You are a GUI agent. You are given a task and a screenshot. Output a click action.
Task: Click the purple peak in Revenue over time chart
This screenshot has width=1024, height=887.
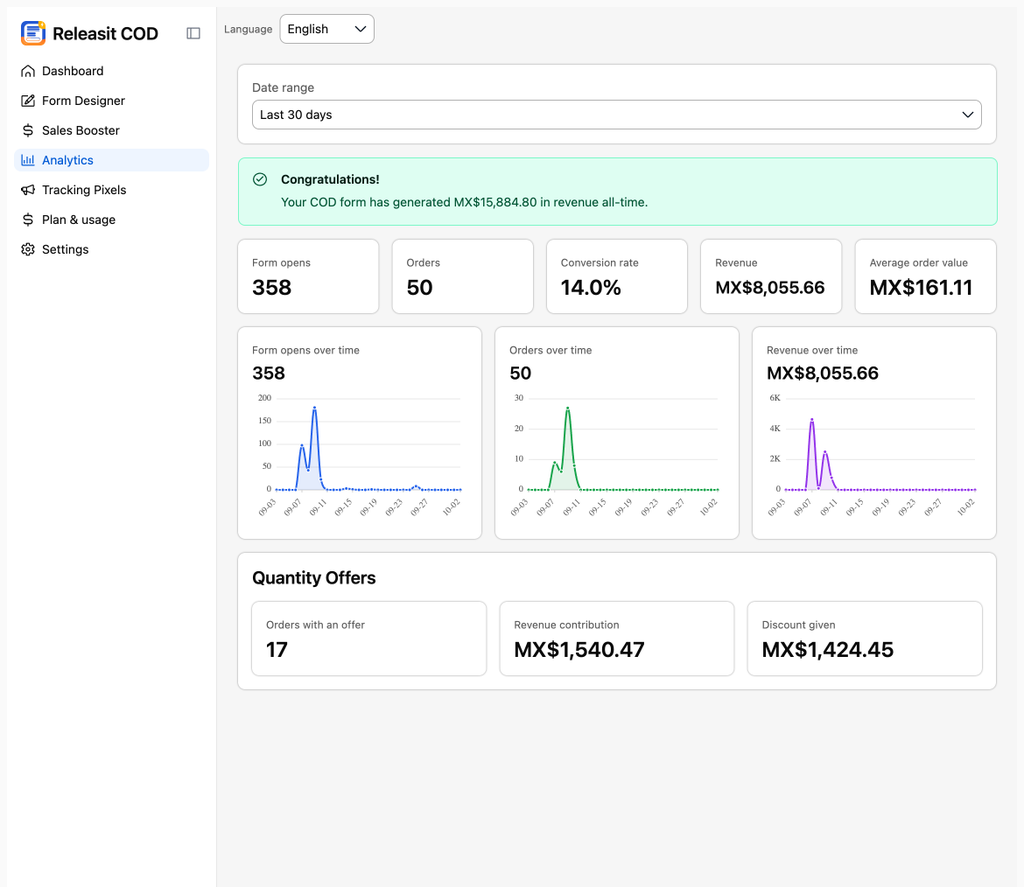click(812, 420)
